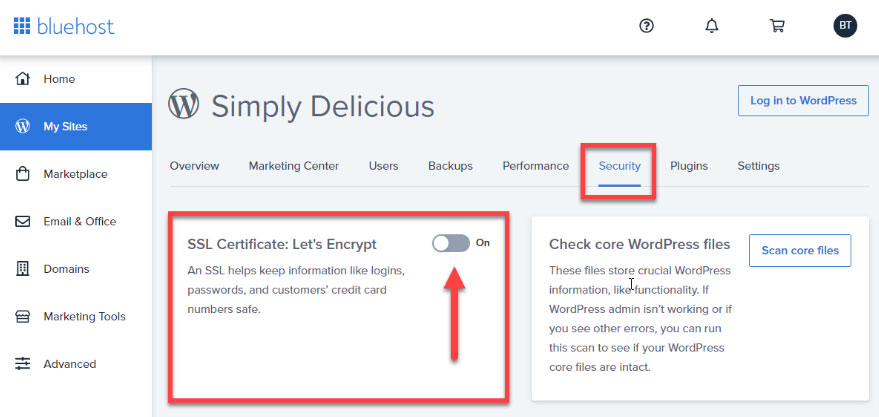Switch to the Performance tab

(535, 166)
